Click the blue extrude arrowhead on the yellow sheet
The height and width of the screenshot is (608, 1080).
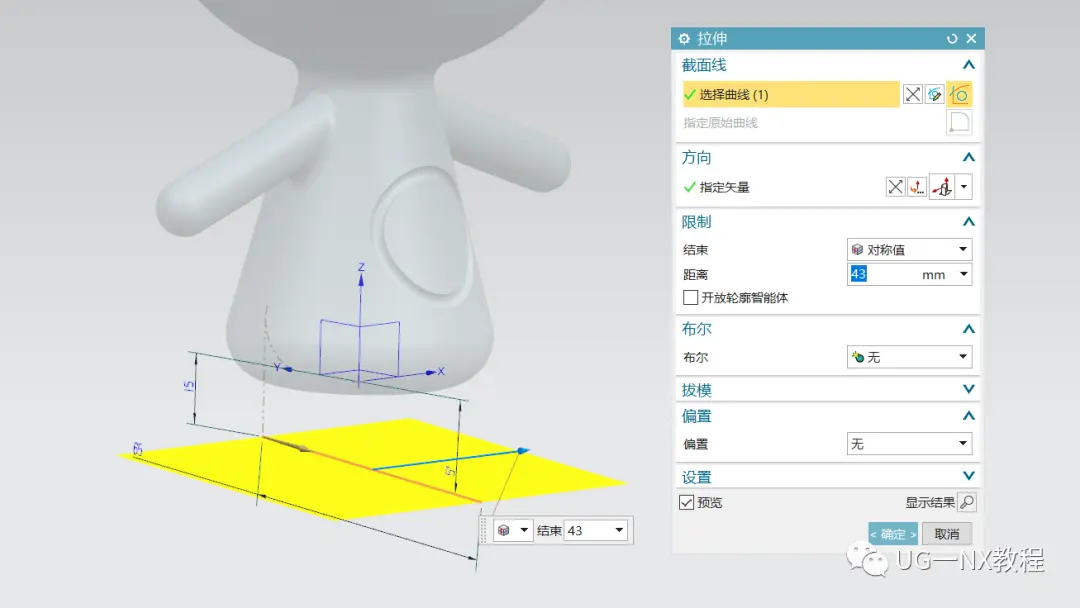pyautogui.click(x=523, y=451)
